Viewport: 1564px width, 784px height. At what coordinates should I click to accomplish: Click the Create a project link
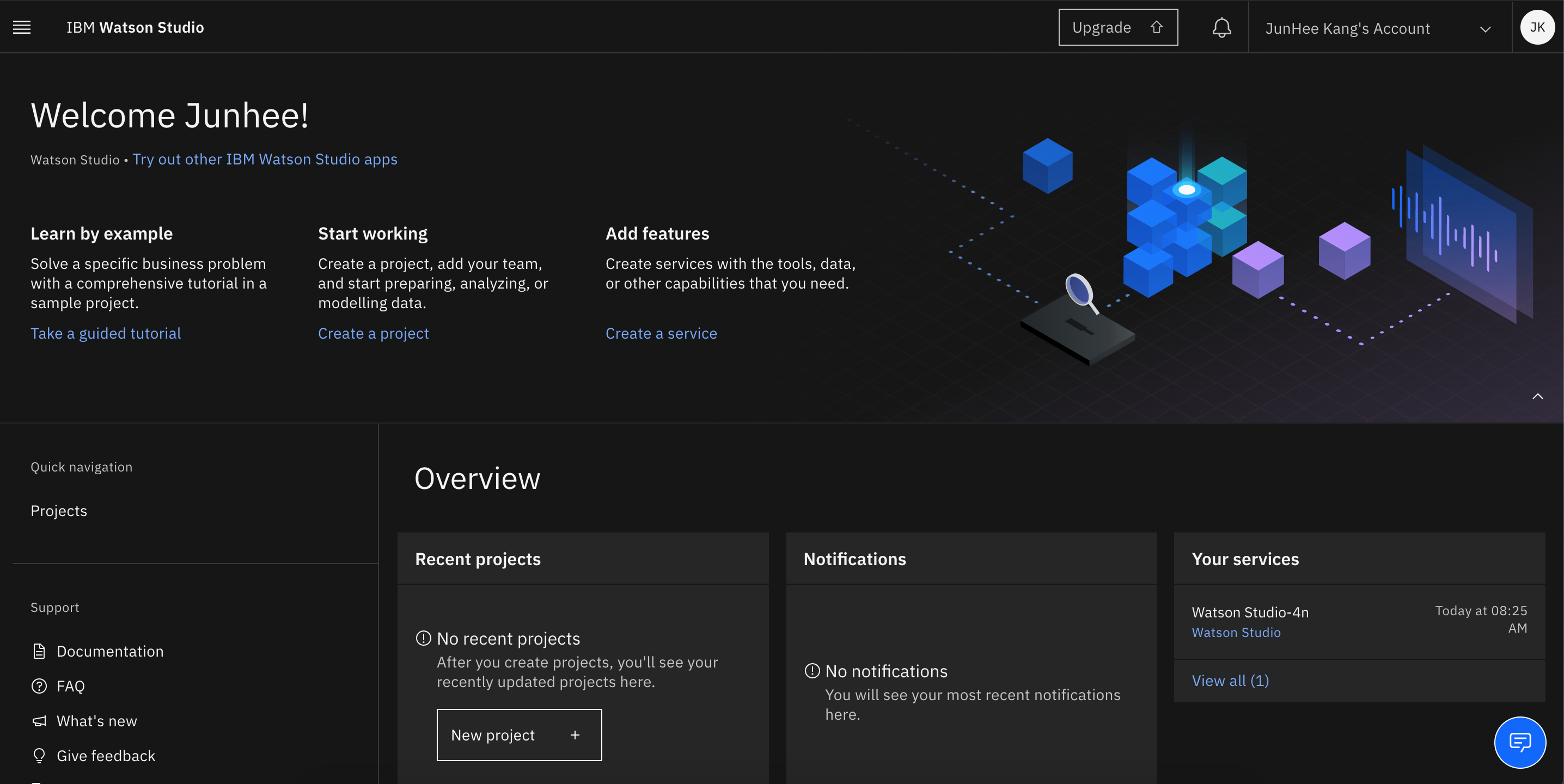tap(374, 333)
